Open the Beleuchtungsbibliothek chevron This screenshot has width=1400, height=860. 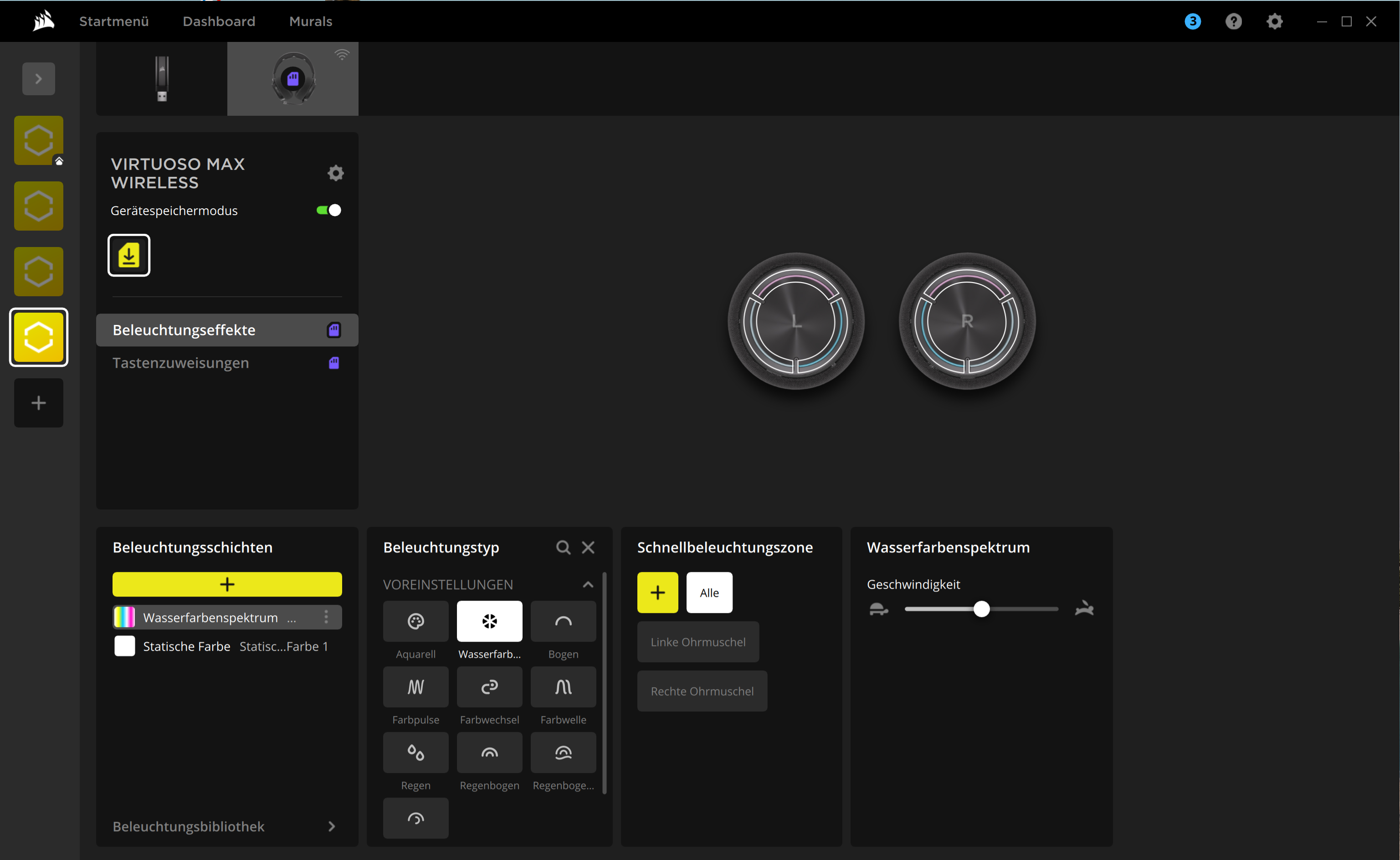point(332,826)
